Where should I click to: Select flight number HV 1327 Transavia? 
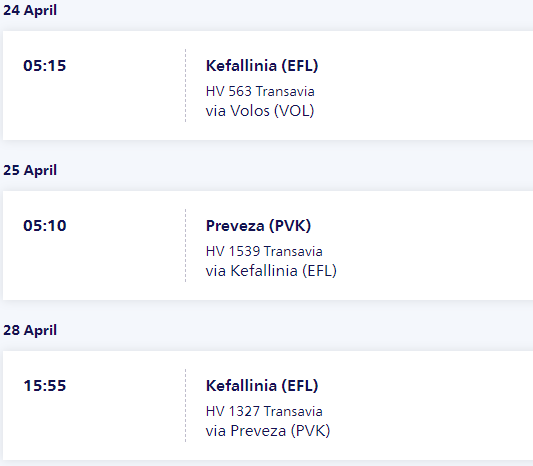coord(264,411)
